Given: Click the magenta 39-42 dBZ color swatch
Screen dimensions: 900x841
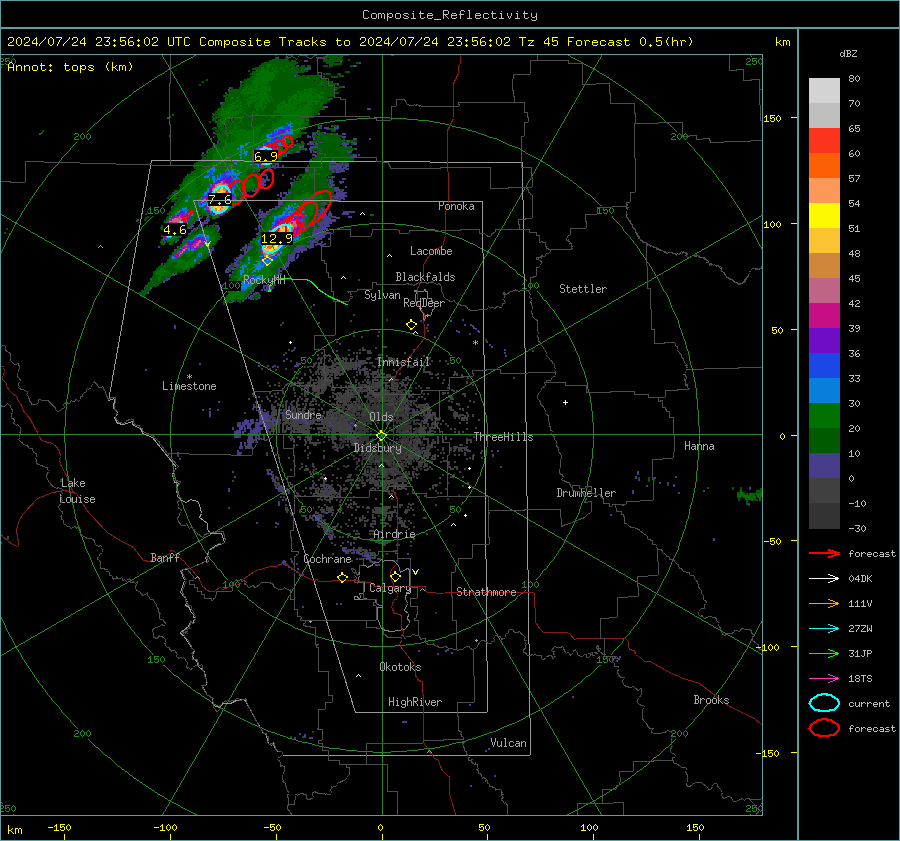Looking at the screenshot, I should tap(824, 316).
